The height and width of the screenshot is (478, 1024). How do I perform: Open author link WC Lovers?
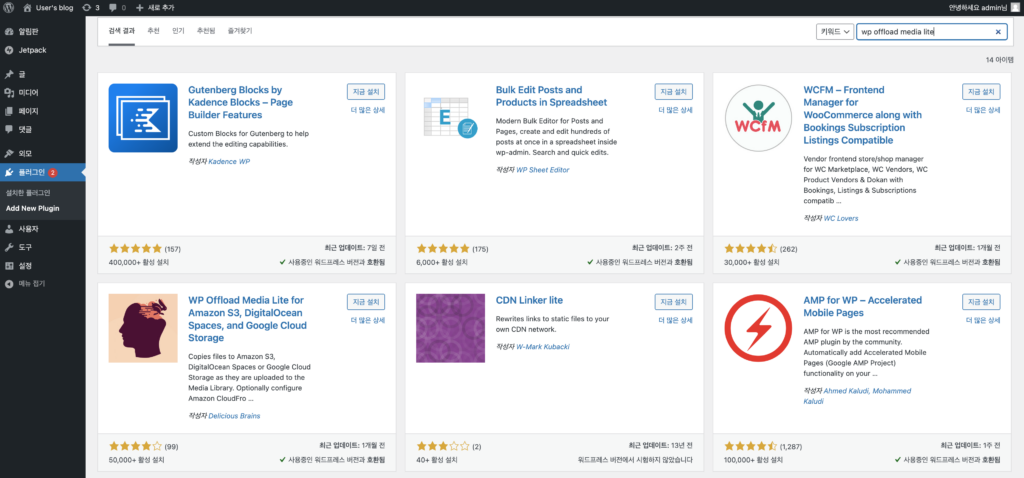[841, 218]
